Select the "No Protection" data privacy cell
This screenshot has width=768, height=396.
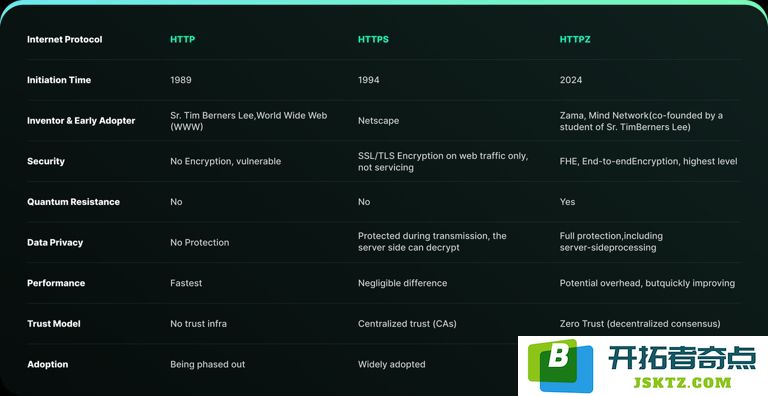[x=199, y=243]
